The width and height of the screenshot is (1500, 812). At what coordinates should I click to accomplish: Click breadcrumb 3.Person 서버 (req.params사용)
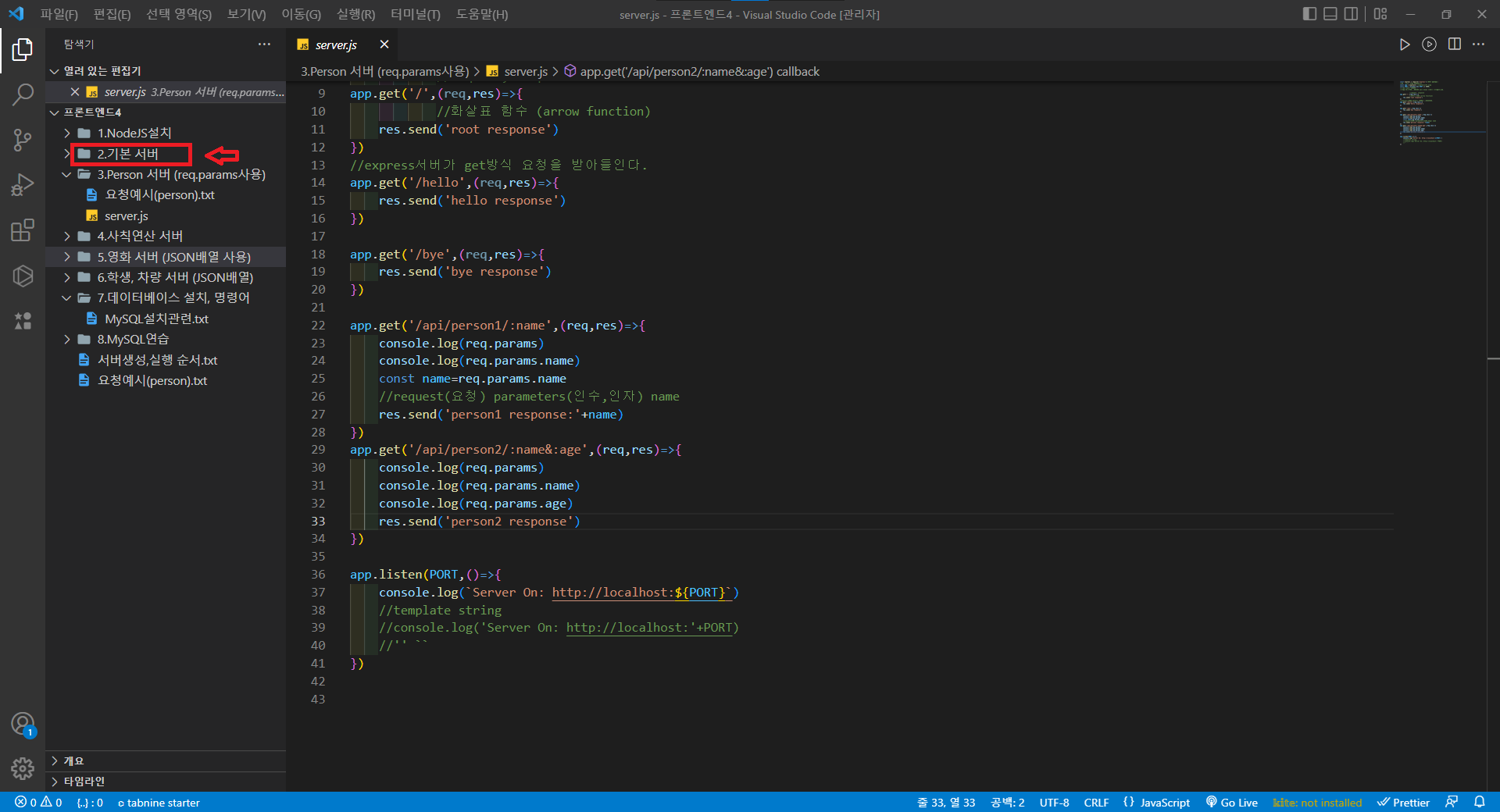(384, 71)
